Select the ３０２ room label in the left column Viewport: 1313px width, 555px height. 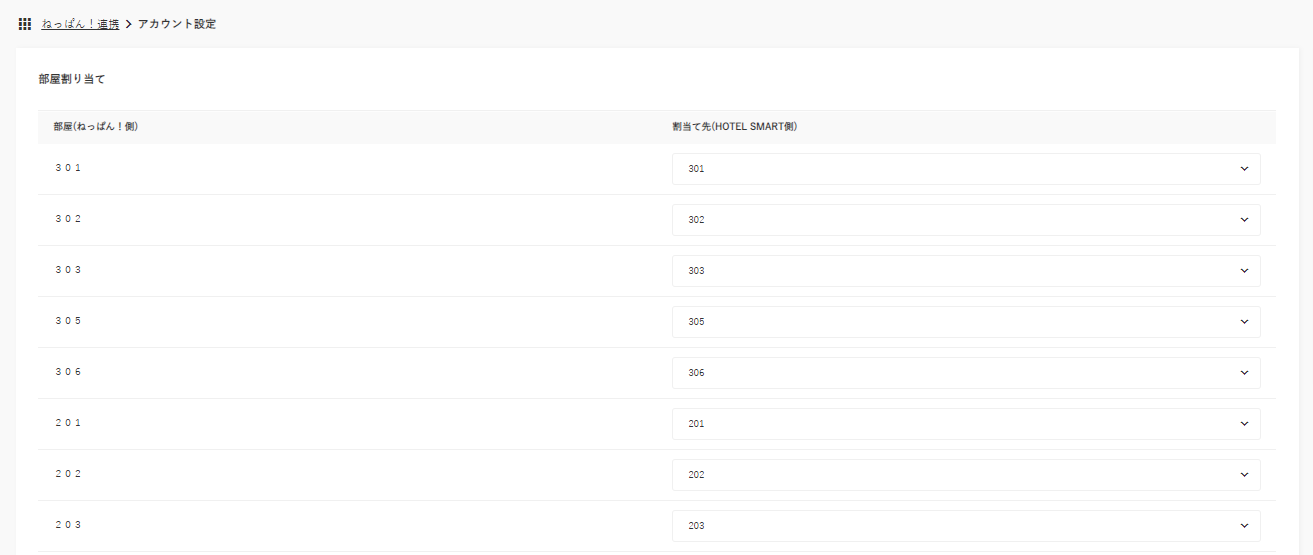pos(68,219)
